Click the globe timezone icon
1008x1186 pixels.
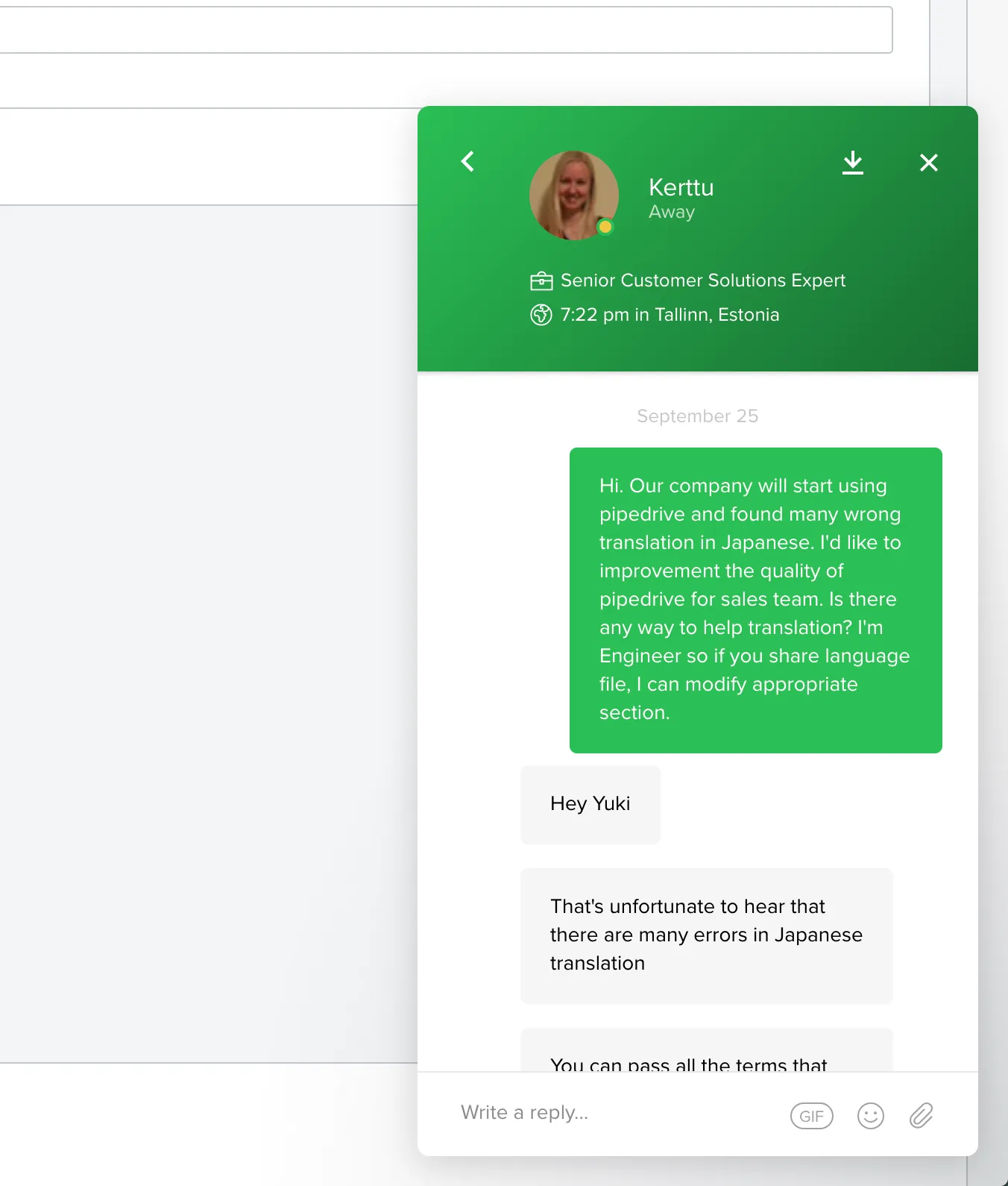[x=541, y=315]
